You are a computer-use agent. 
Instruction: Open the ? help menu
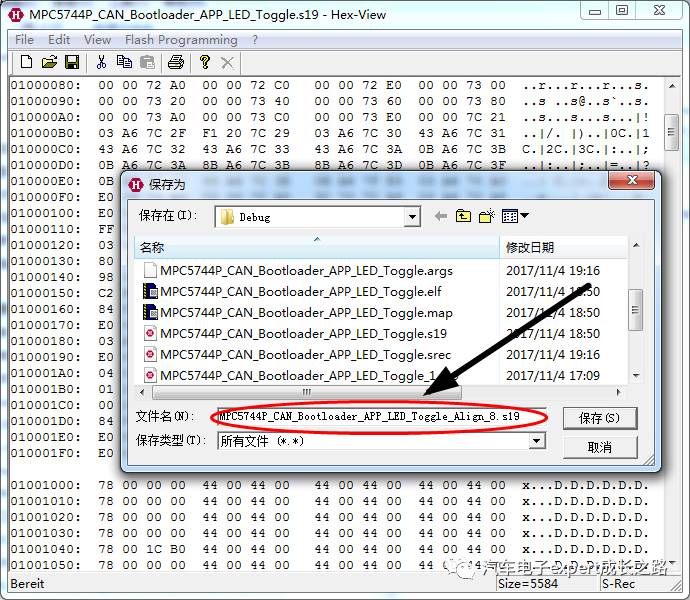pos(255,40)
